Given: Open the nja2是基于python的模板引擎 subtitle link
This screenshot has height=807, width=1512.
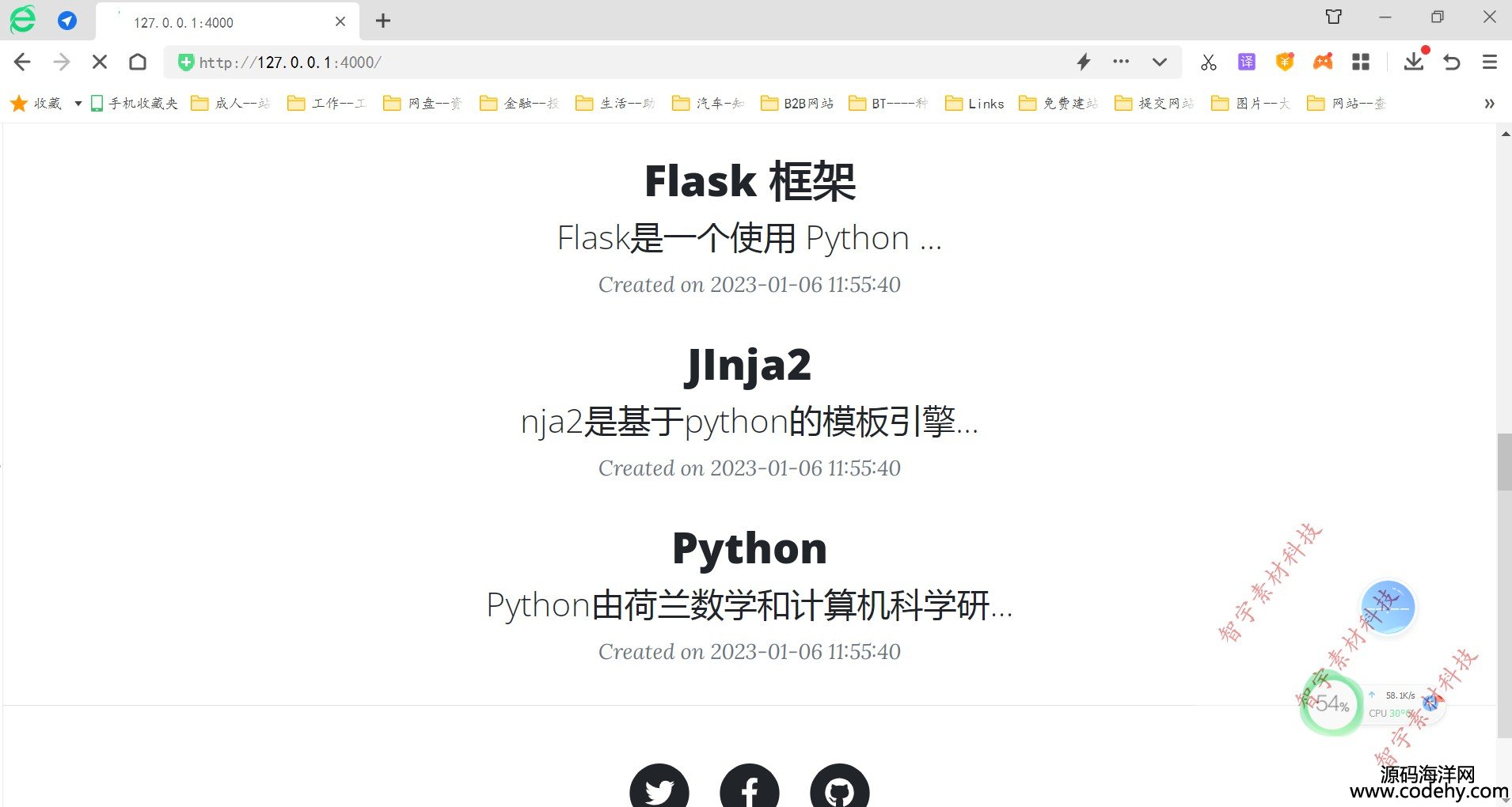Looking at the screenshot, I should (x=750, y=422).
